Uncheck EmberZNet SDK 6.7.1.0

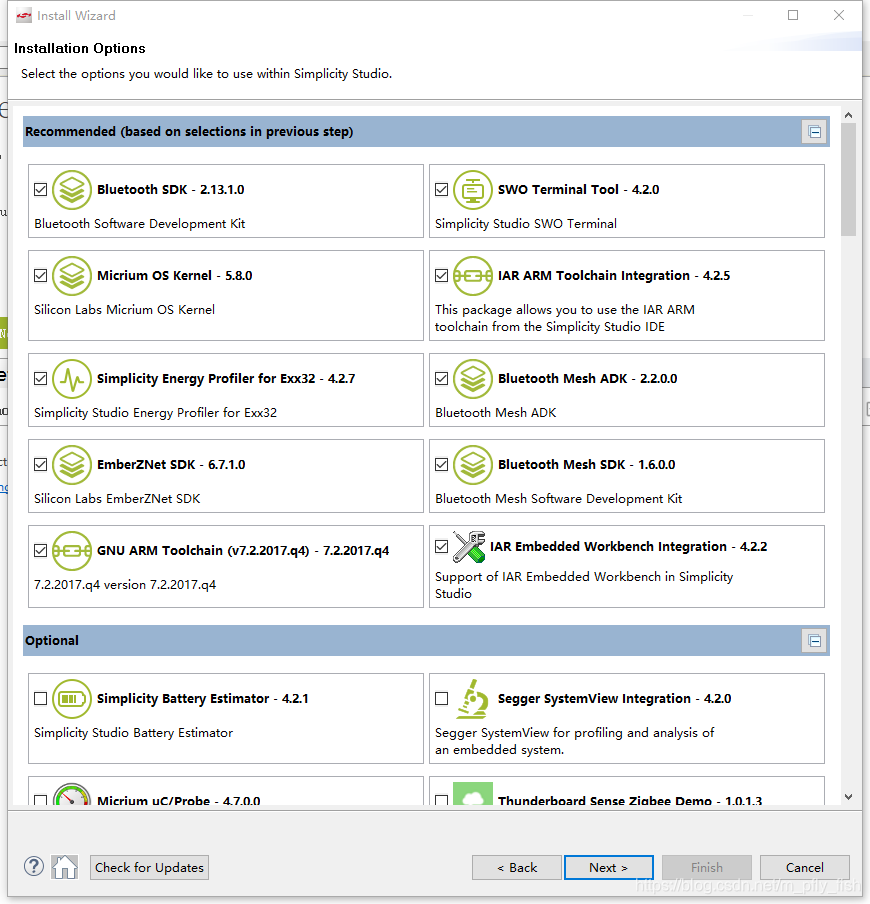40,465
